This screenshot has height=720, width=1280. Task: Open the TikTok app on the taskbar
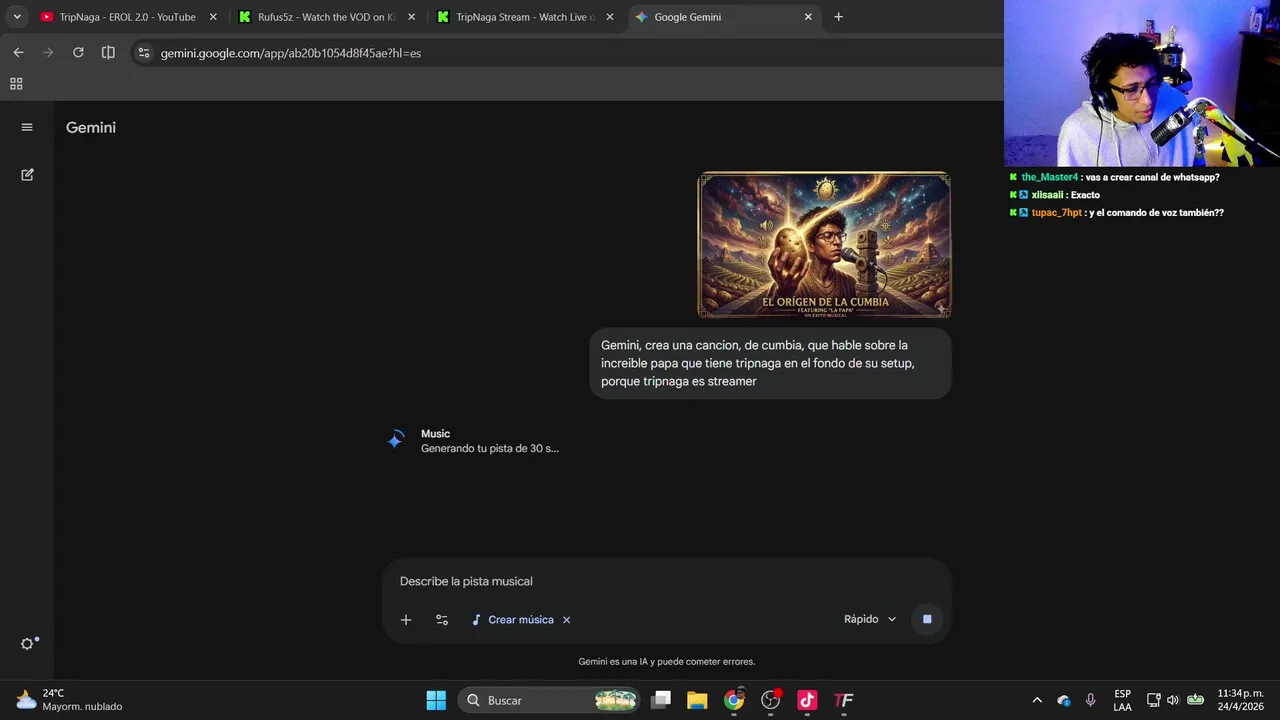click(x=807, y=700)
